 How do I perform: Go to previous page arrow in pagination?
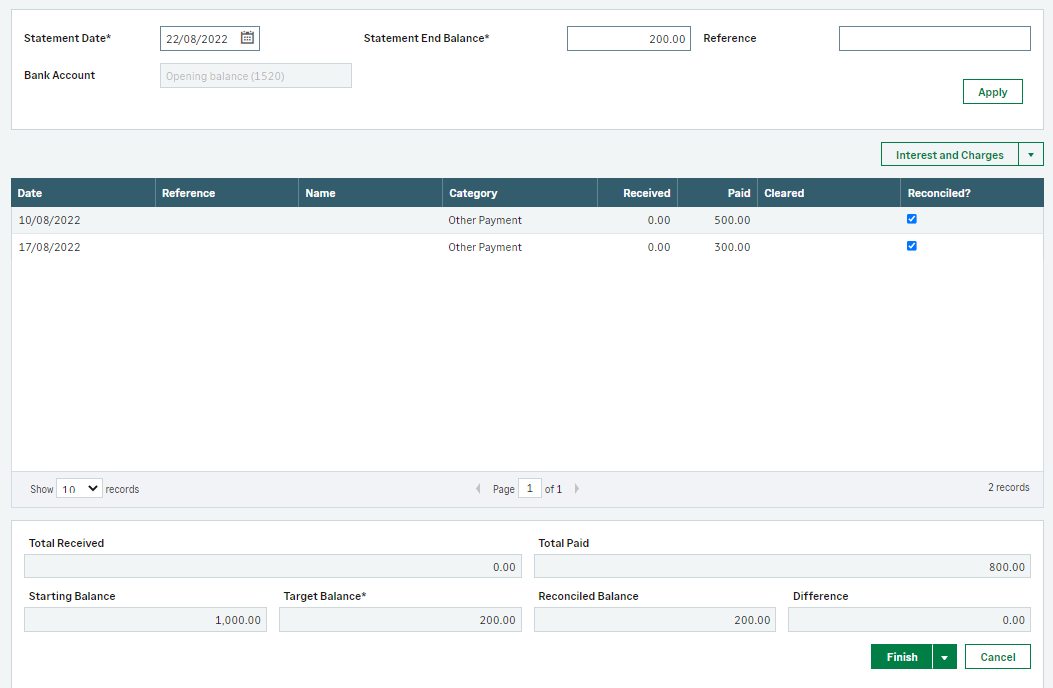click(x=478, y=489)
